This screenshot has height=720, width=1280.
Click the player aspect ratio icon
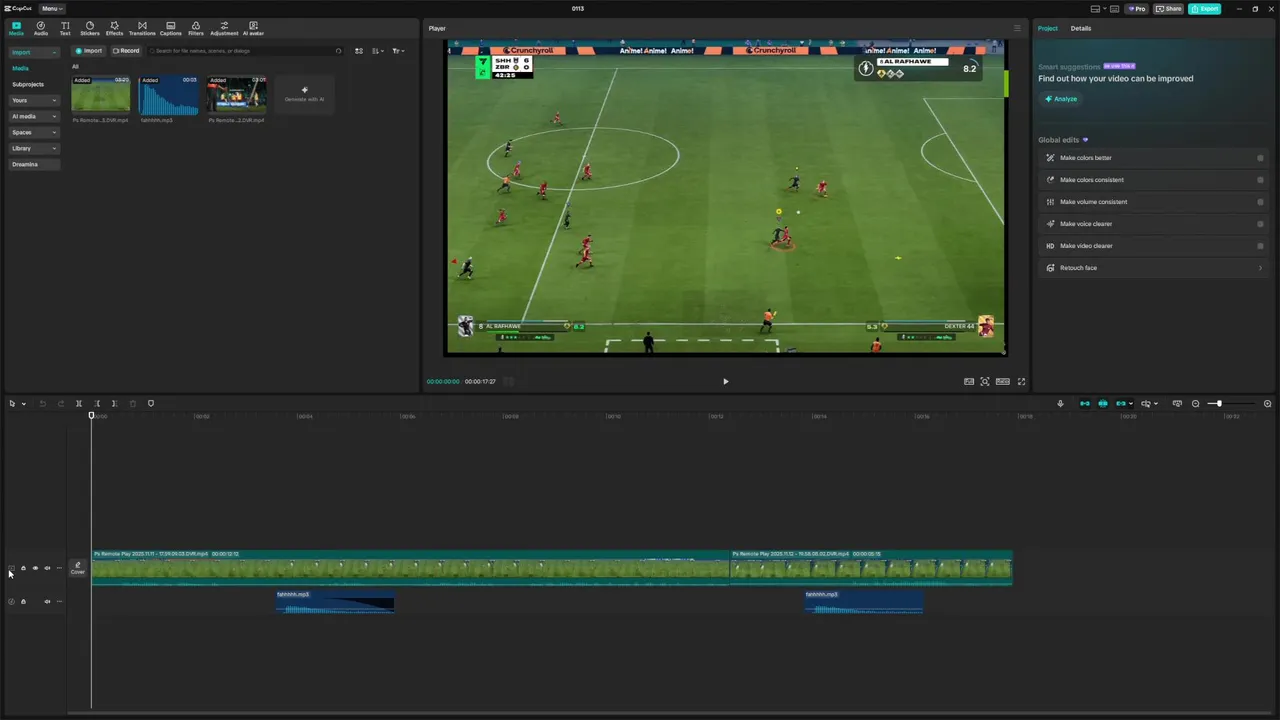point(1003,381)
